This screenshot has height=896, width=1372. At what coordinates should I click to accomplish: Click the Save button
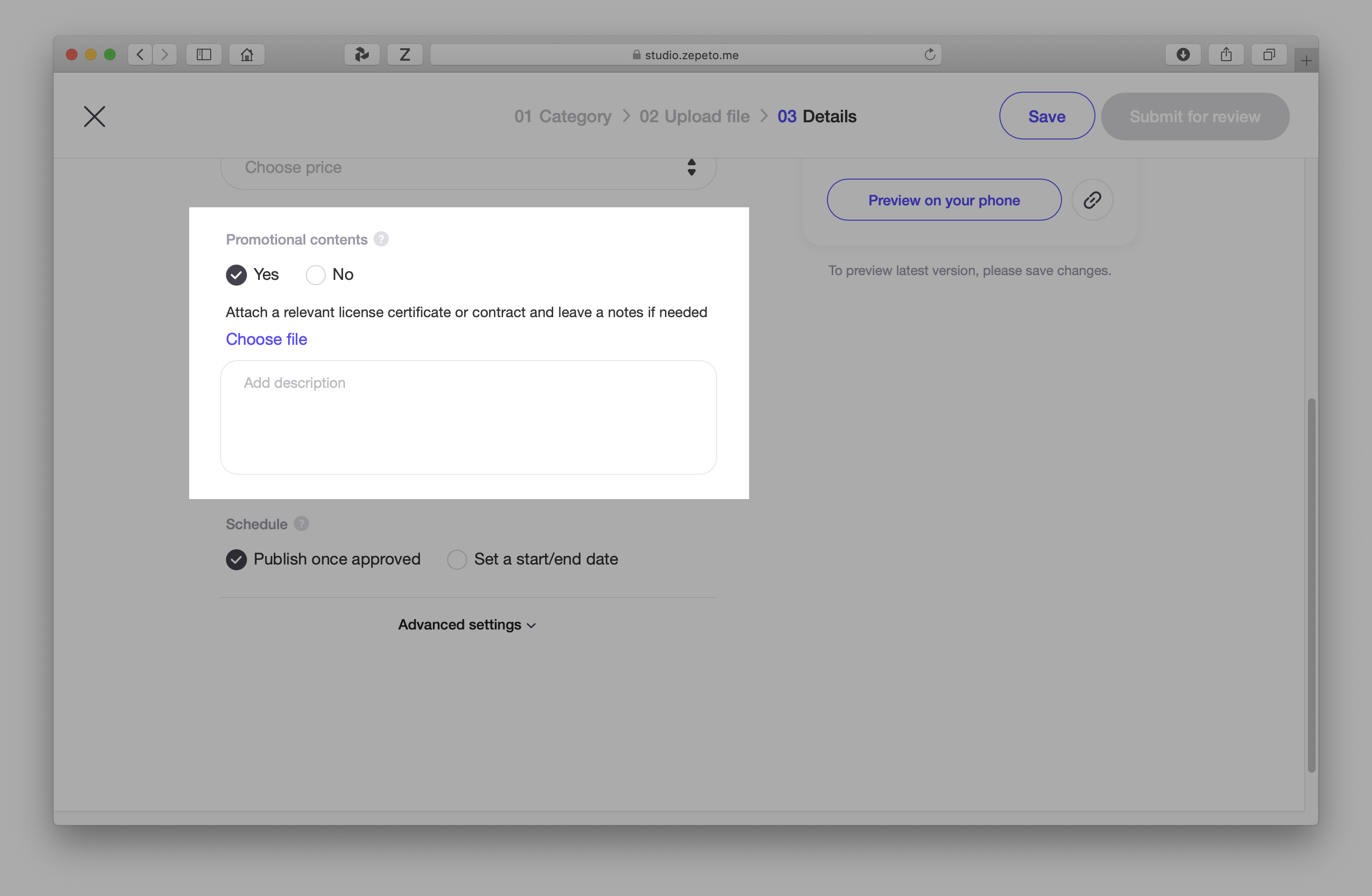(1047, 116)
